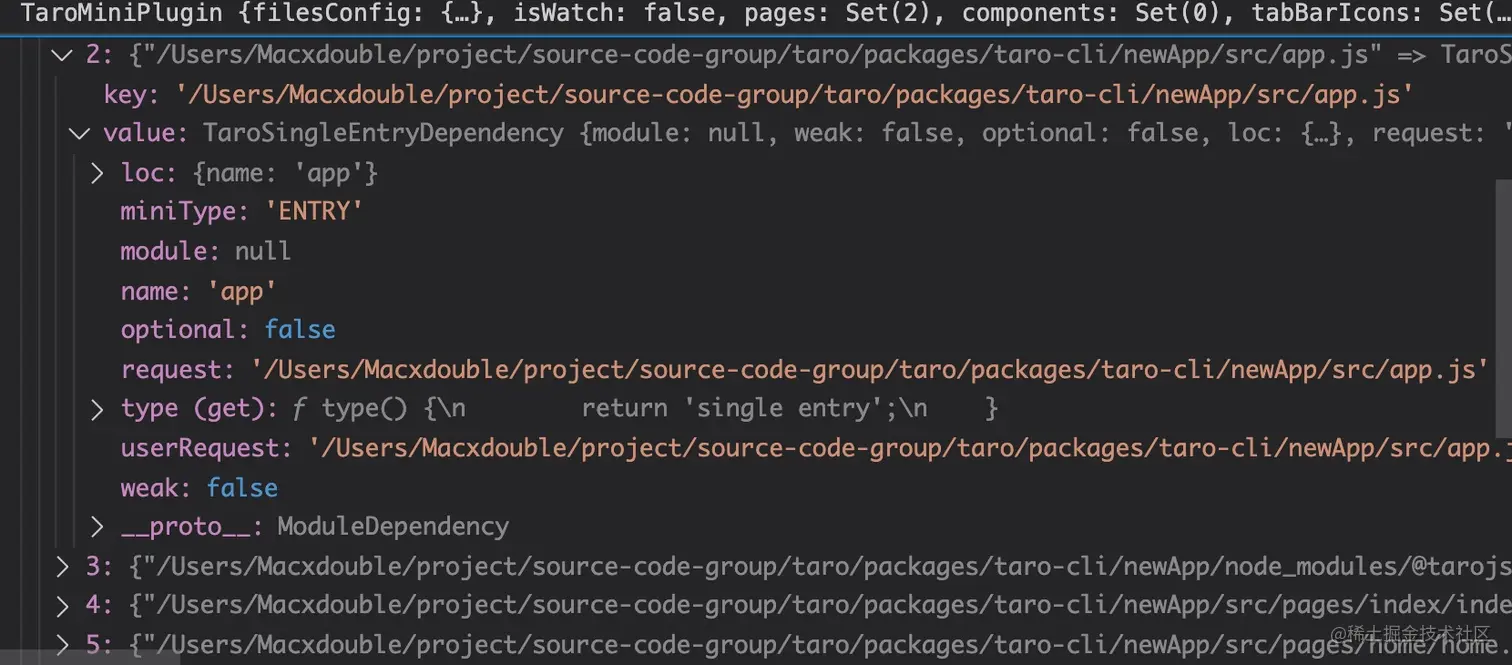Select the request path string
1512x665 pixels.
pyautogui.click(x=869, y=370)
